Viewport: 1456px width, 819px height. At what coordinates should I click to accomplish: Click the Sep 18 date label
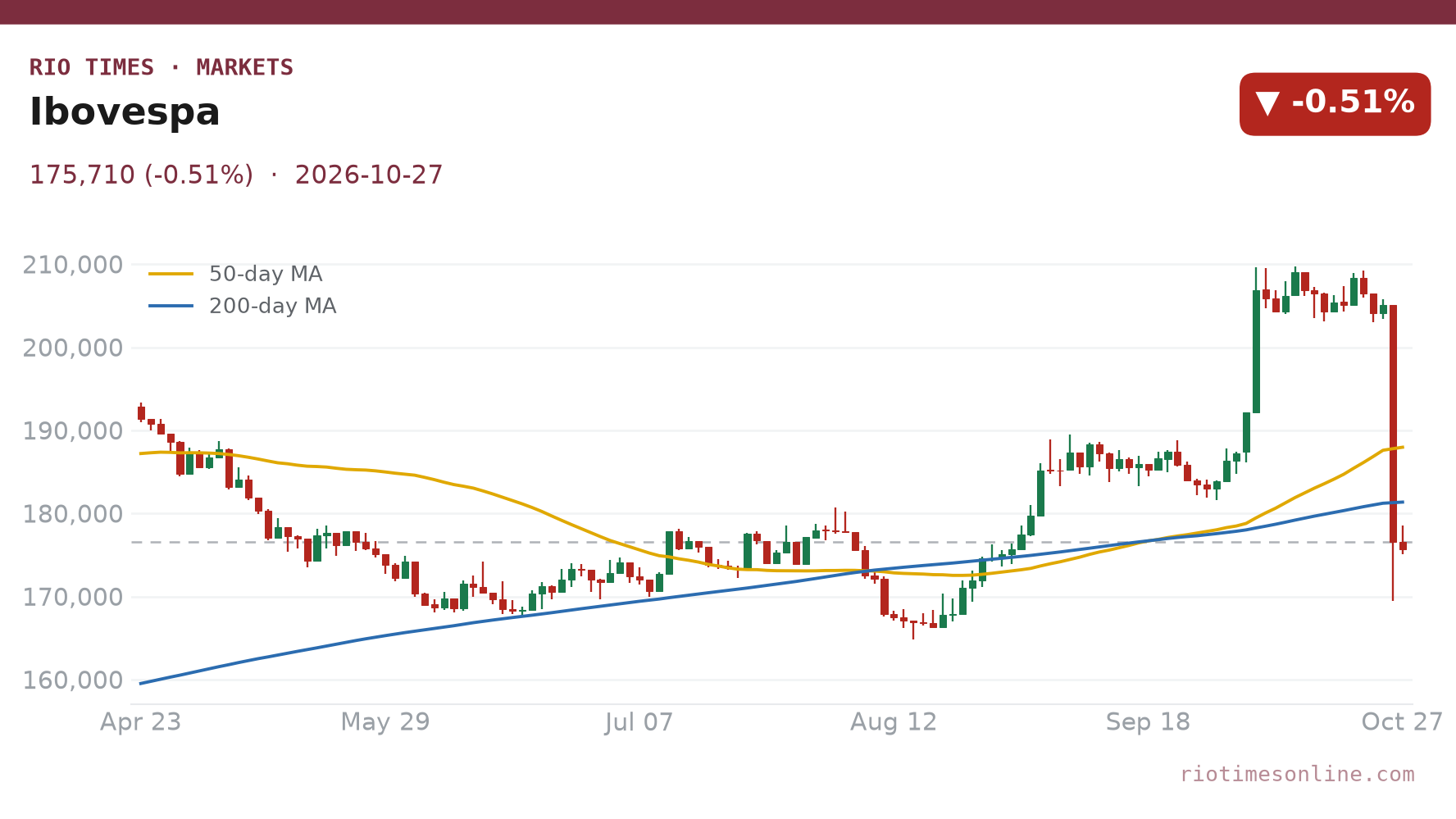click(x=1148, y=722)
